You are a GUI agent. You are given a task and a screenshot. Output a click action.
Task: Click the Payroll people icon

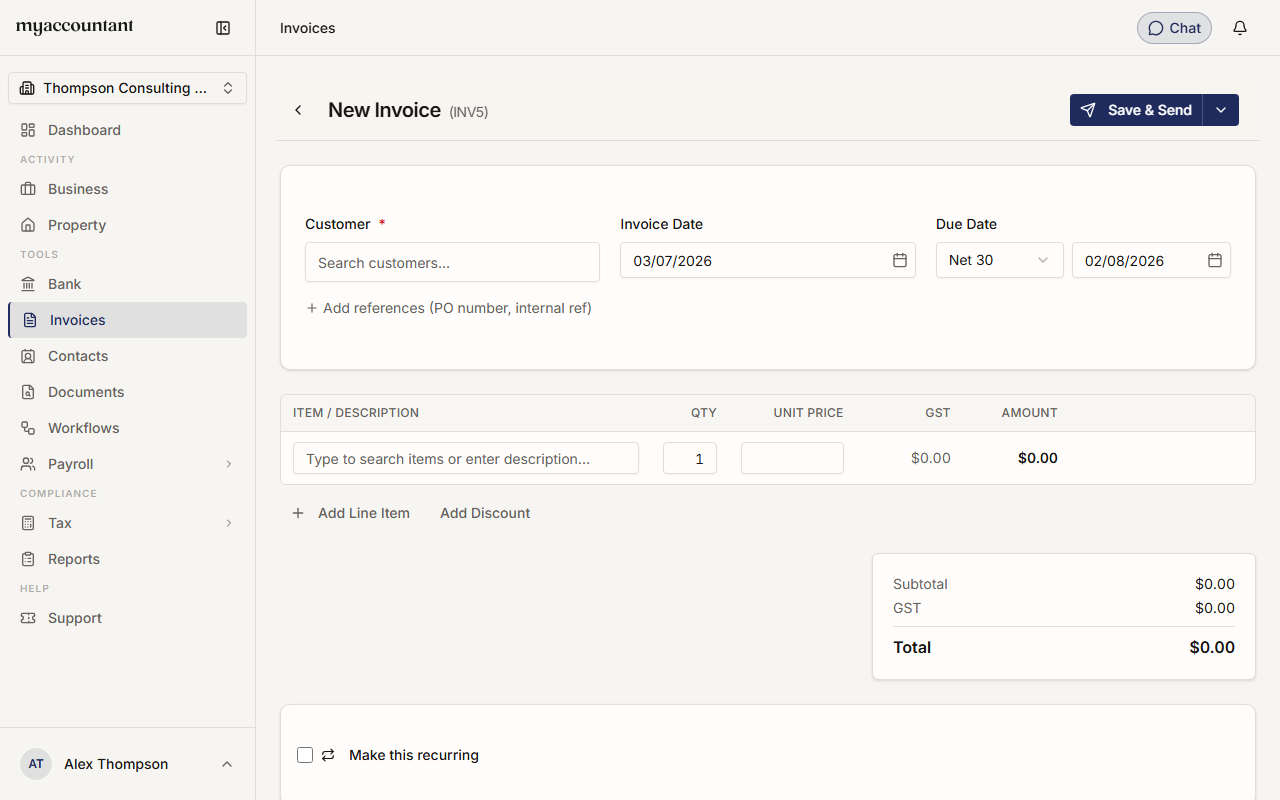(28, 464)
